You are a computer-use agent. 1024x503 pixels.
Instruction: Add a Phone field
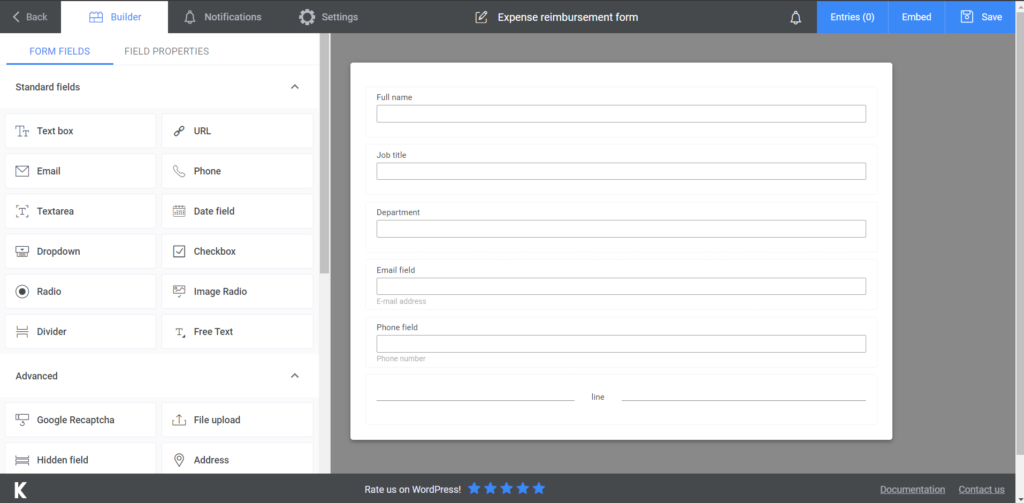tap(237, 171)
